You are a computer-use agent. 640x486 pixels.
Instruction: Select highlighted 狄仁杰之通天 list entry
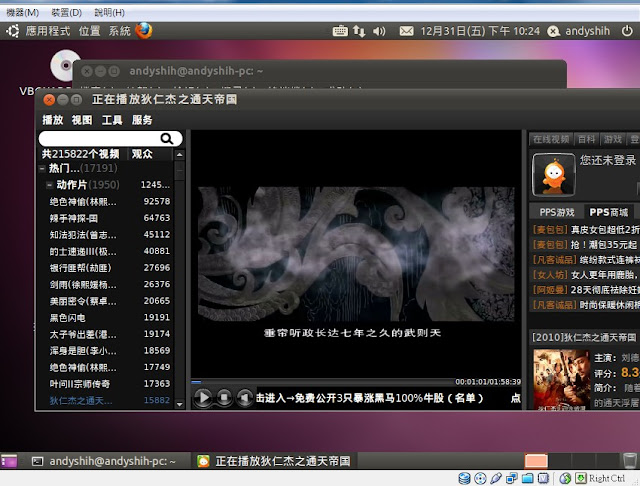click(110, 400)
